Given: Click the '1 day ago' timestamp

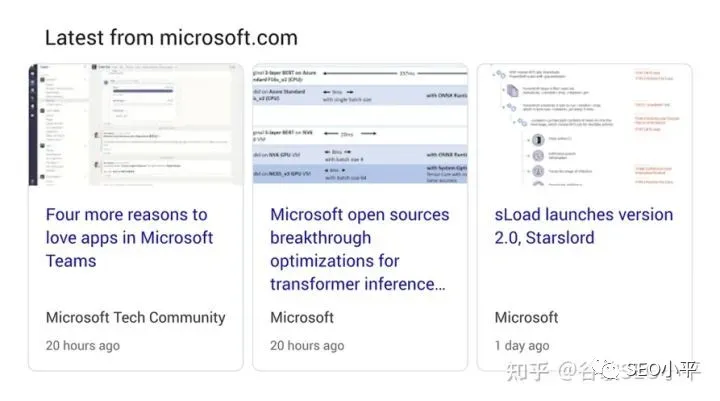Looking at the screenshot, I should click(522, 345).
